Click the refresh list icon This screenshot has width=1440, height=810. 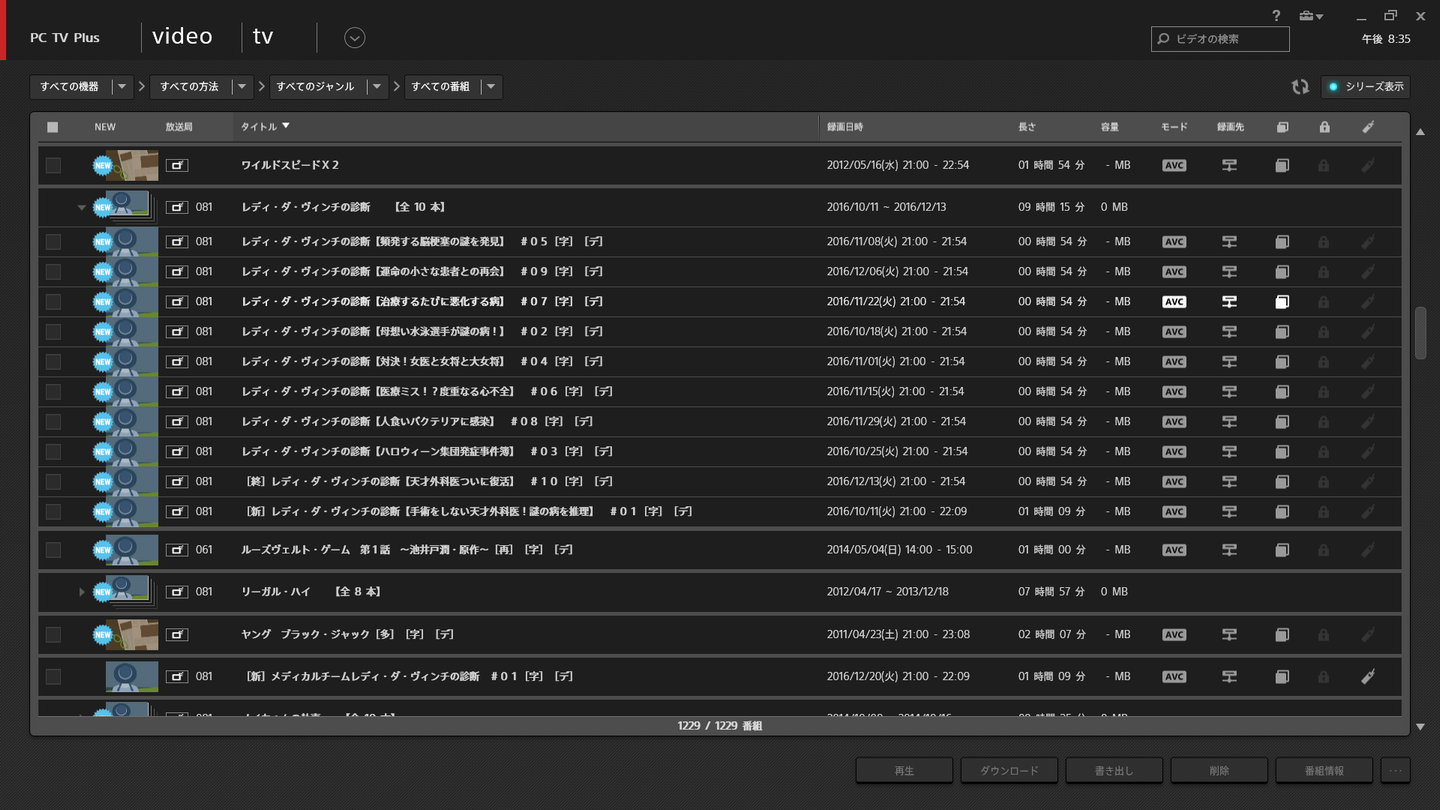tap(1300, 87)
